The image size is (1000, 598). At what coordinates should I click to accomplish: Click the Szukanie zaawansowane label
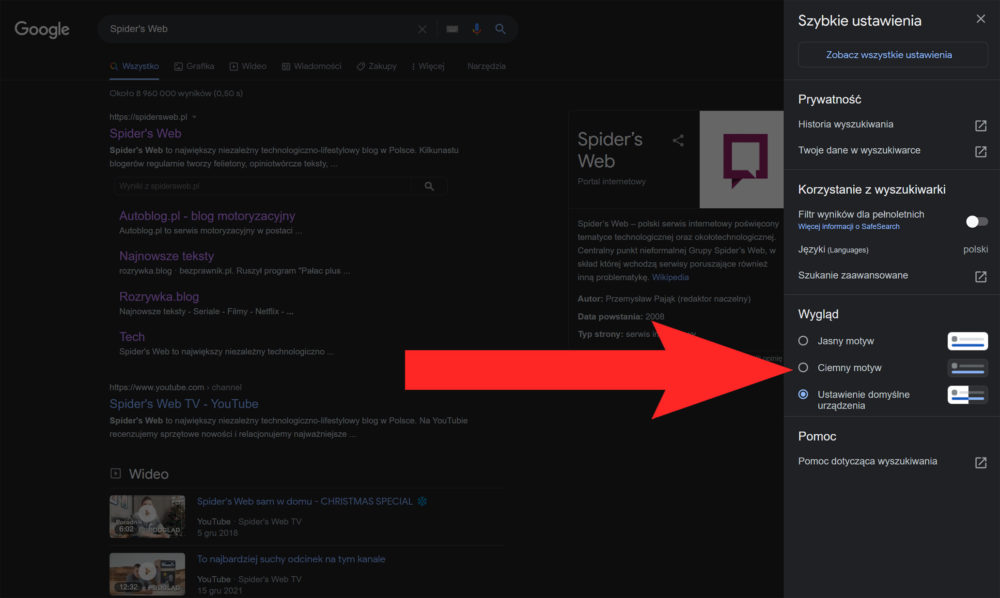pos(853,275)
